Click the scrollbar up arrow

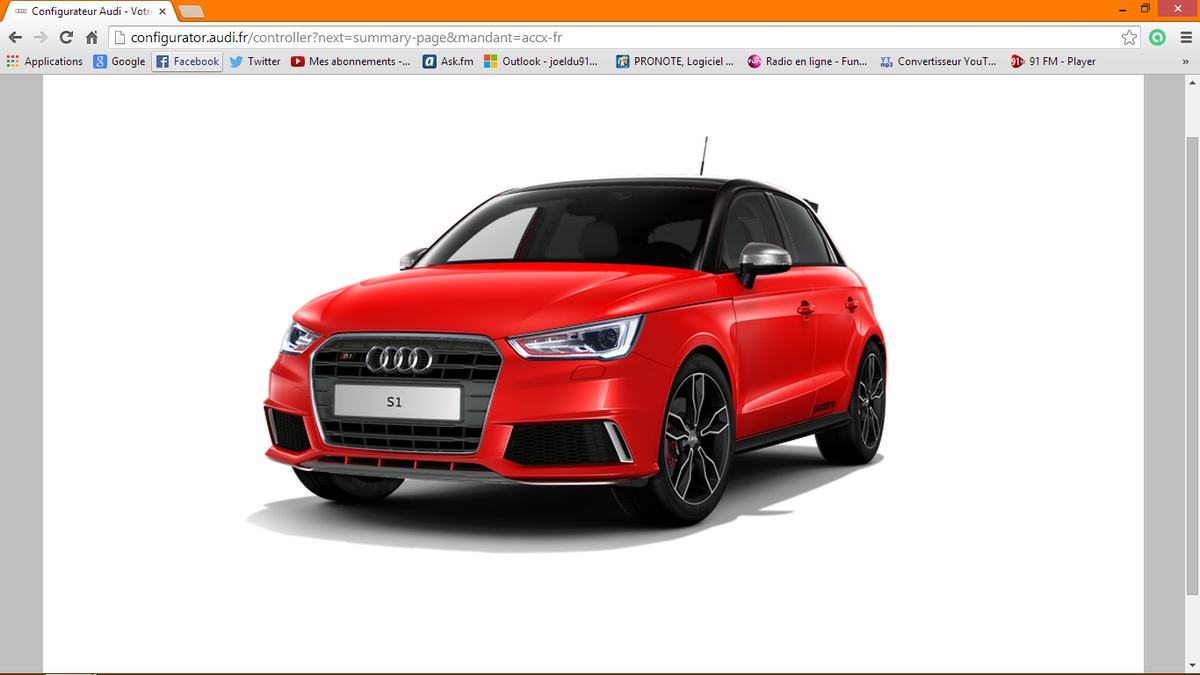(x=1191, y=81)
